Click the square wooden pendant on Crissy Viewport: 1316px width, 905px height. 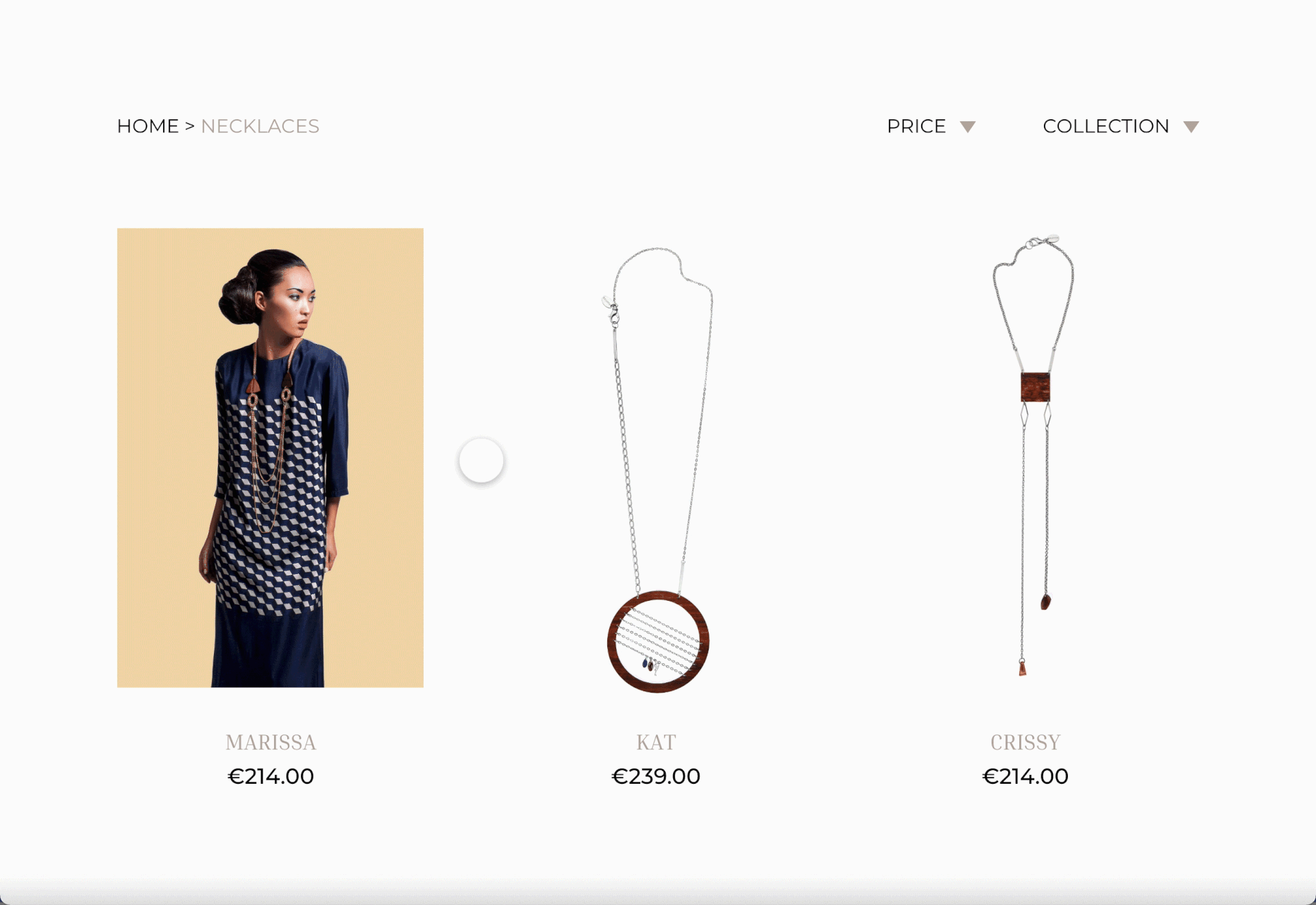click(1035, 387)
